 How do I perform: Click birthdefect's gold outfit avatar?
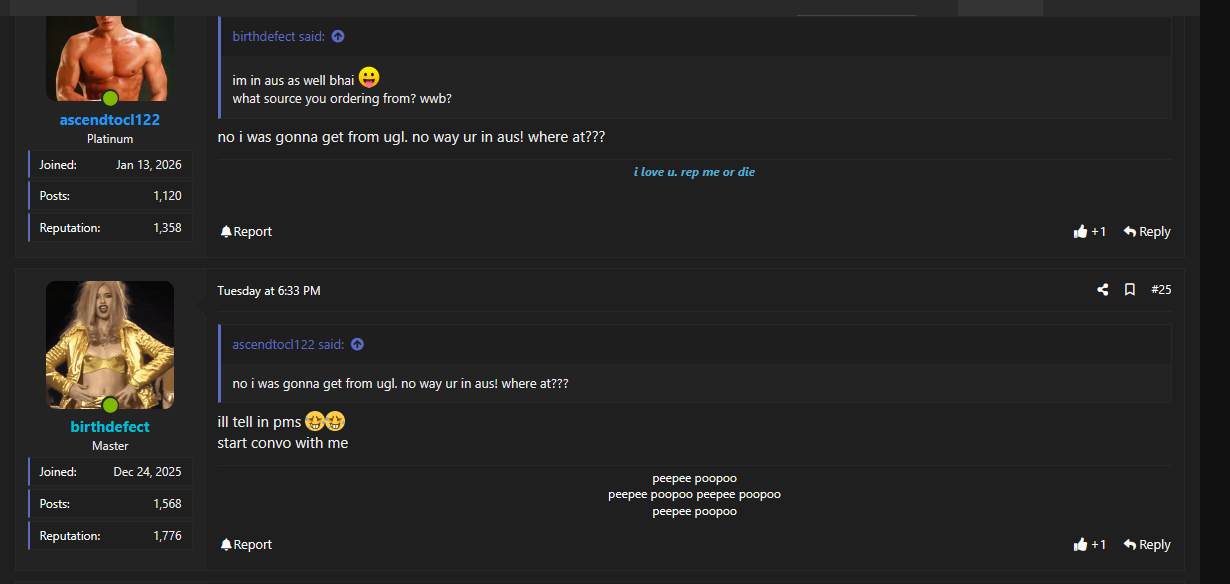click(x=110, y=343)
